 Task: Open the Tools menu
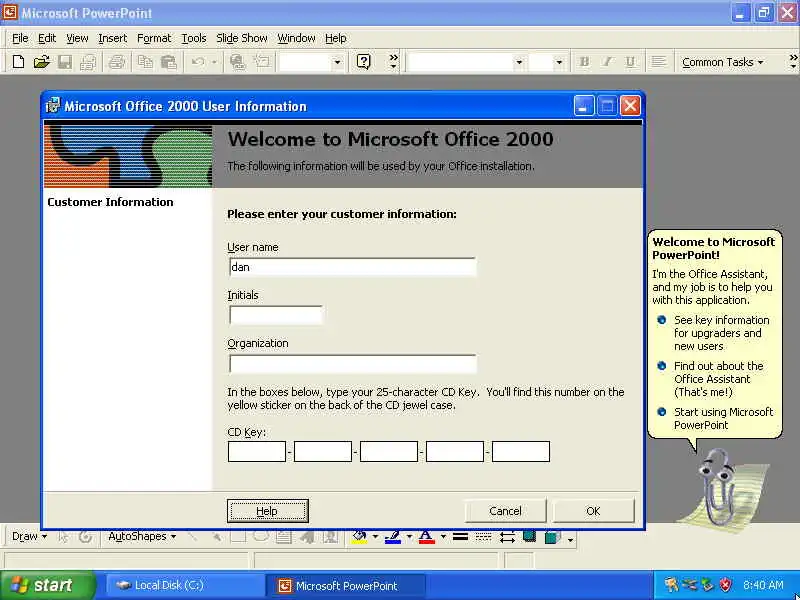pos(194,38)
